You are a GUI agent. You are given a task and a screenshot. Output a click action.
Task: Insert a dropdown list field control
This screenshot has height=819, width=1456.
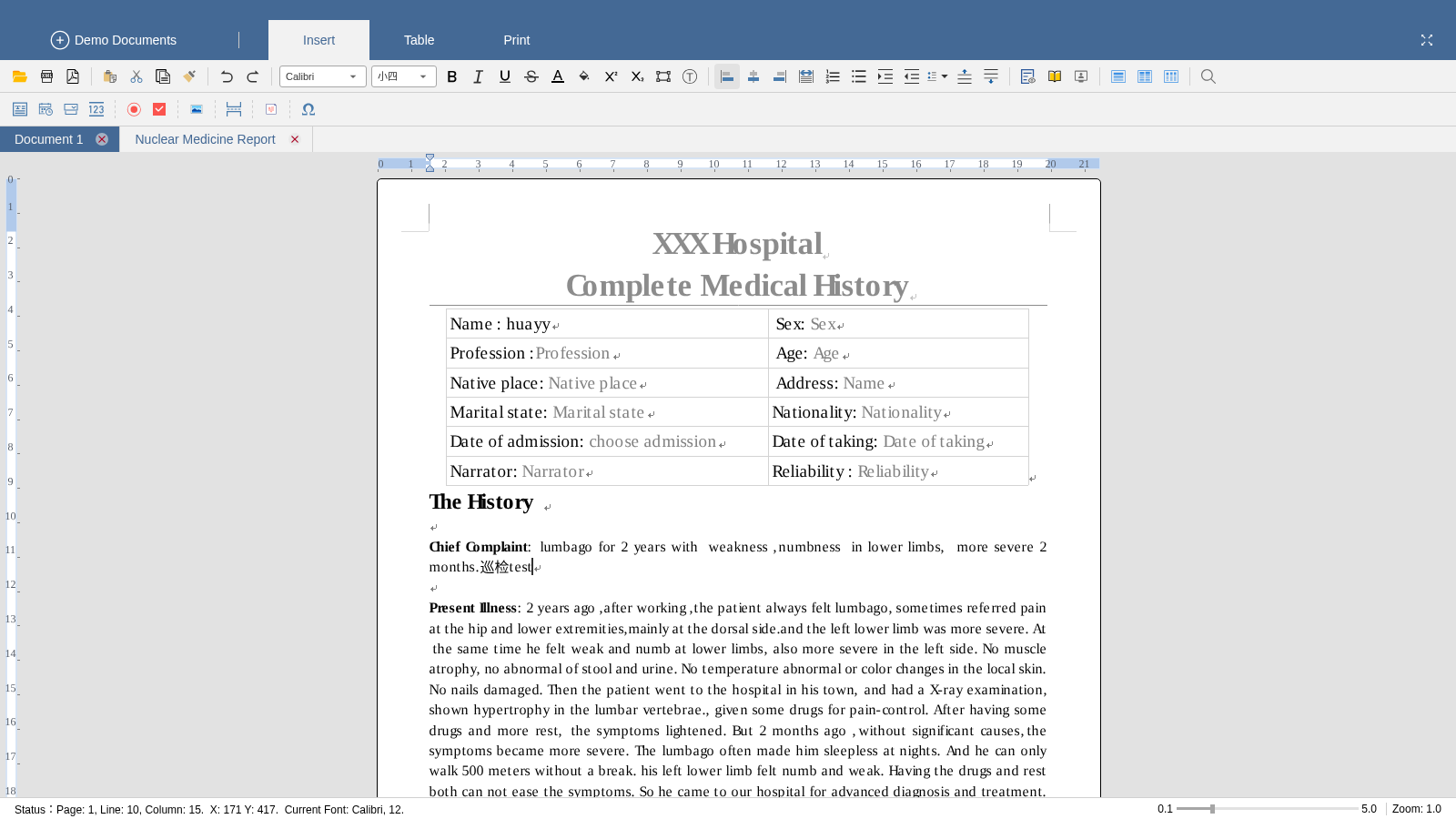71,109
